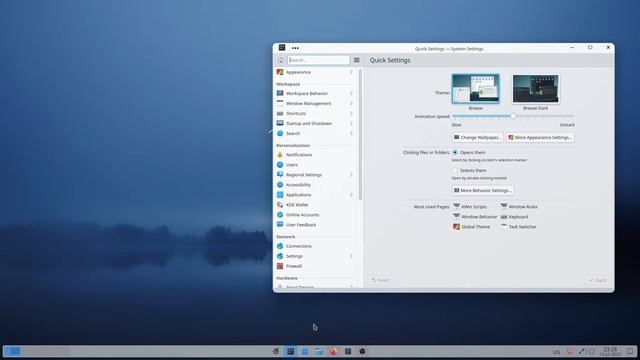Viewport: 640px width, 360px height.
Task: Click the System Settings window icon in the title bar
Action: pyautogui.click(x=282, y=47)
